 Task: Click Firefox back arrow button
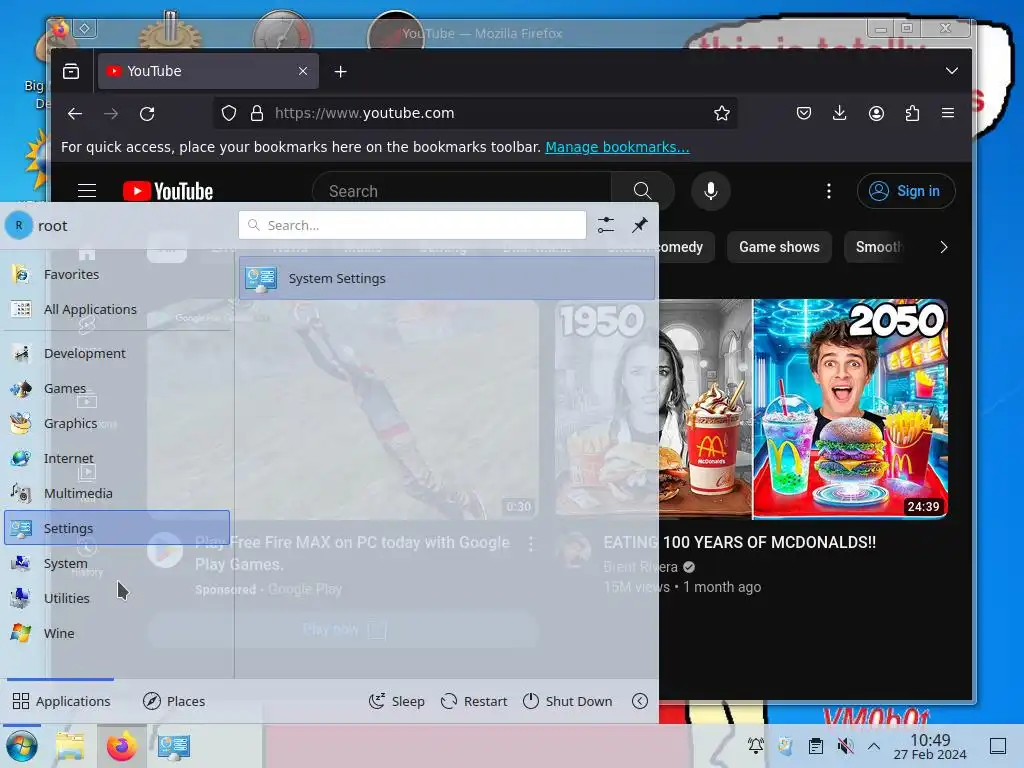point(75,114)
